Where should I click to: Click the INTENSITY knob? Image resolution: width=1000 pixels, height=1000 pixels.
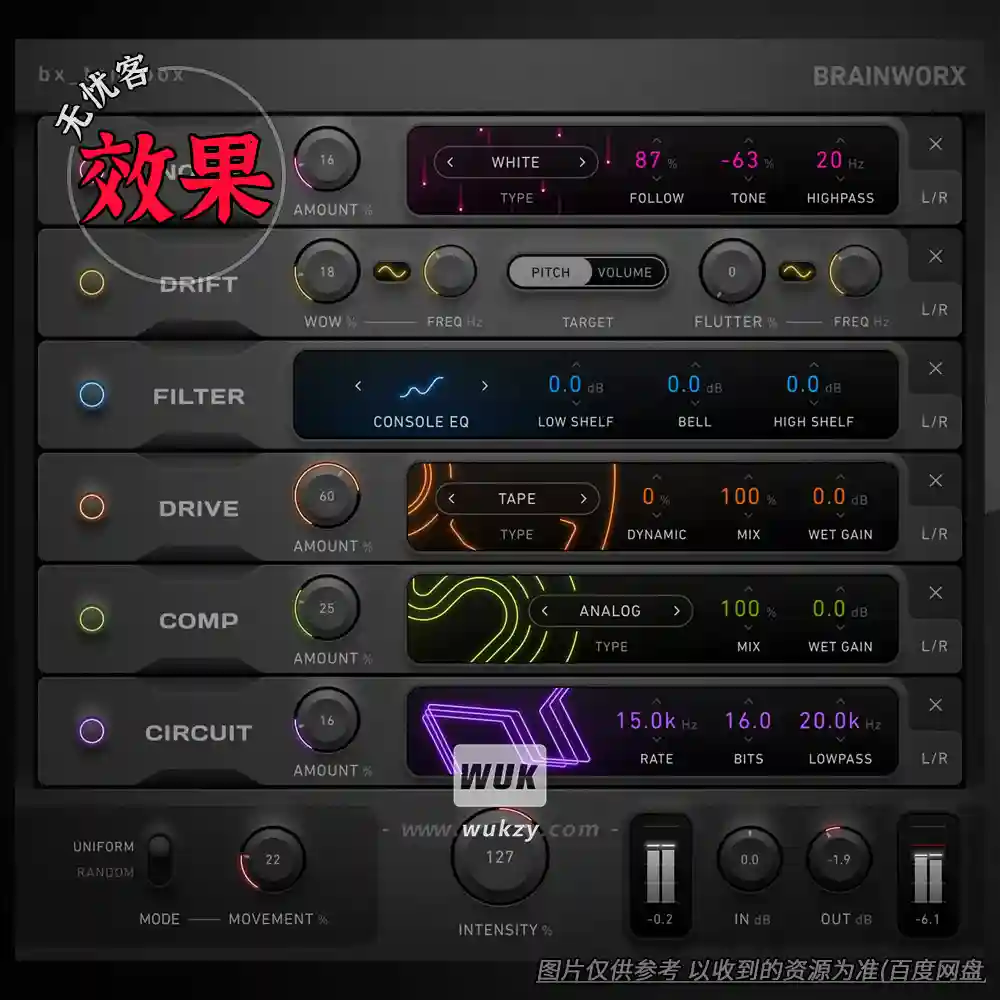tap(499, 857)
